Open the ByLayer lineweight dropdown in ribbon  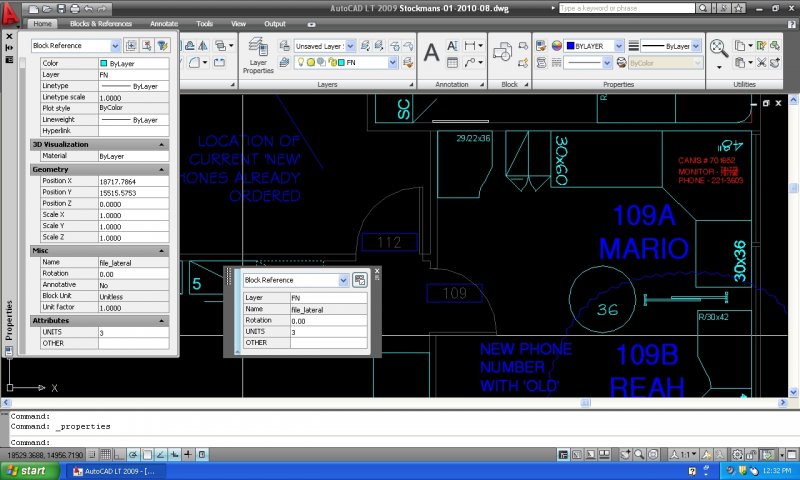pos(696,46)
